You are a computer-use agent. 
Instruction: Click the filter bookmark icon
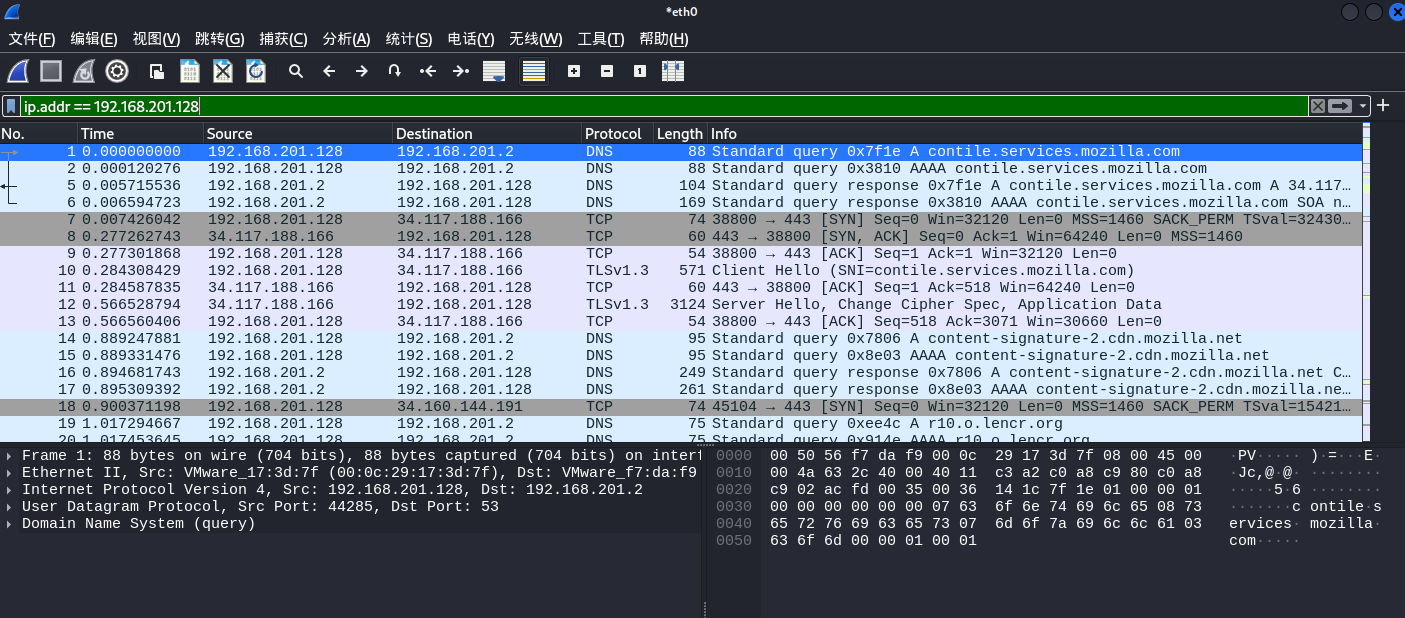[x=11, y=106]
